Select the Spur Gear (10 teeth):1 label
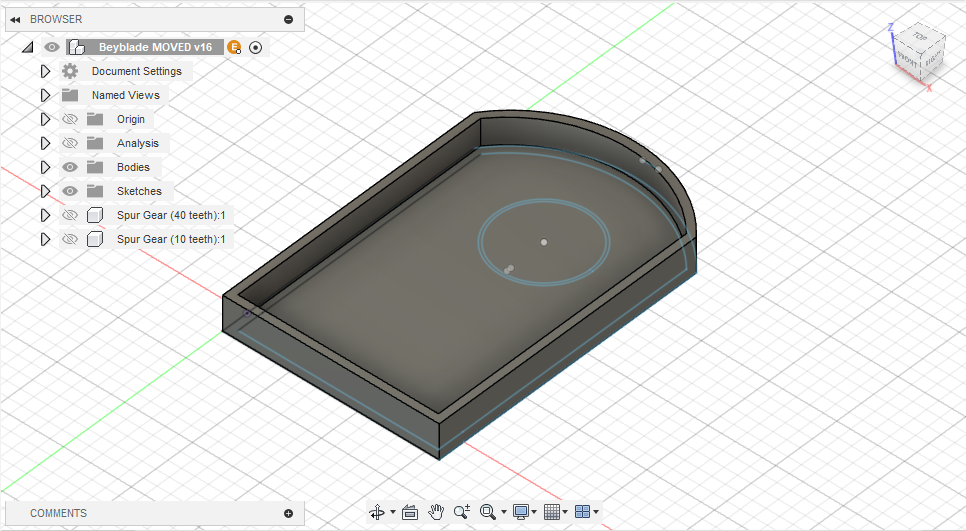 click(171, 240)
